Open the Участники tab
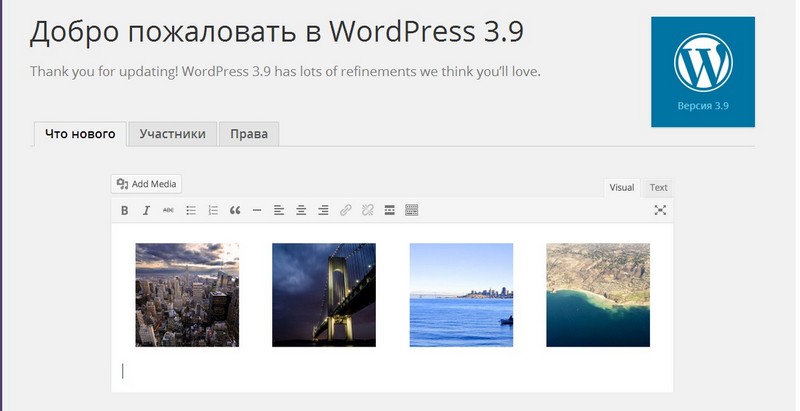The image size is (800, 411). tap(172, 134)
